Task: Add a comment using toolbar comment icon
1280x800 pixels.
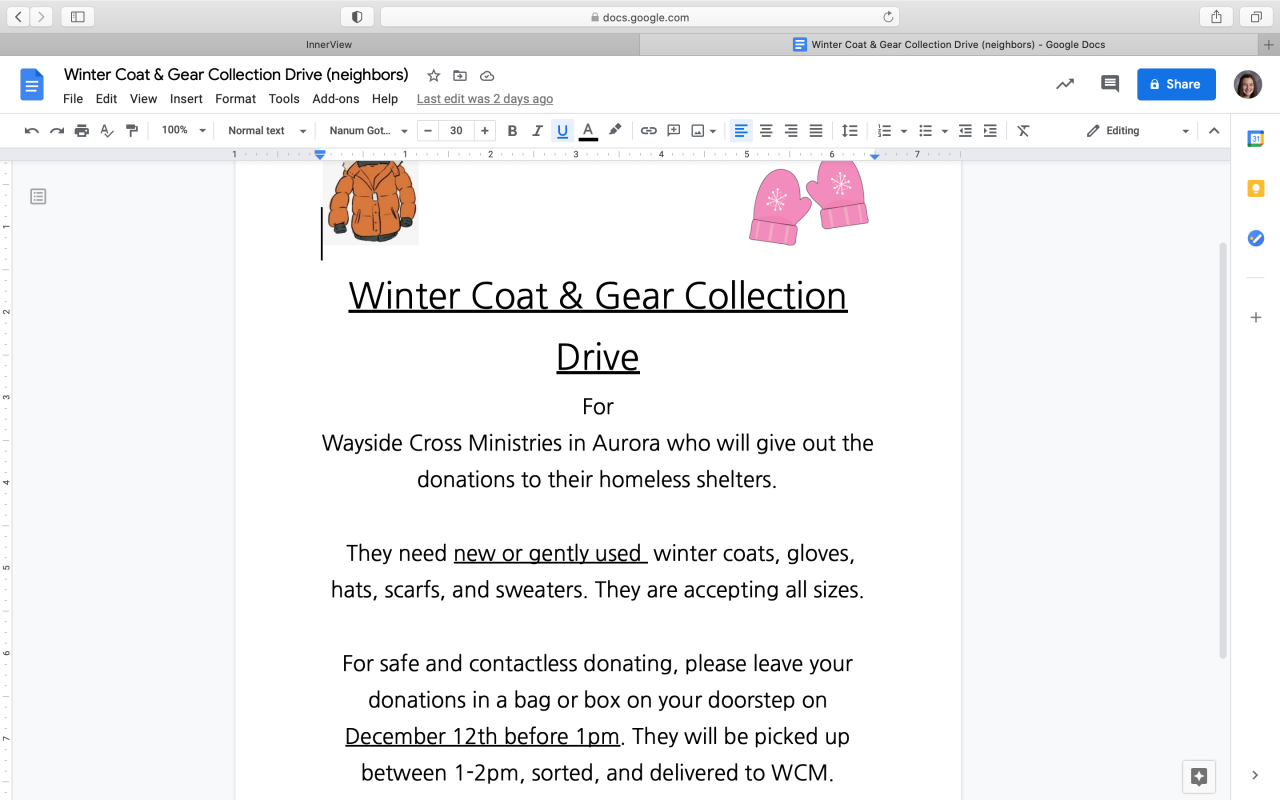Action: click(x=674, y=131)
